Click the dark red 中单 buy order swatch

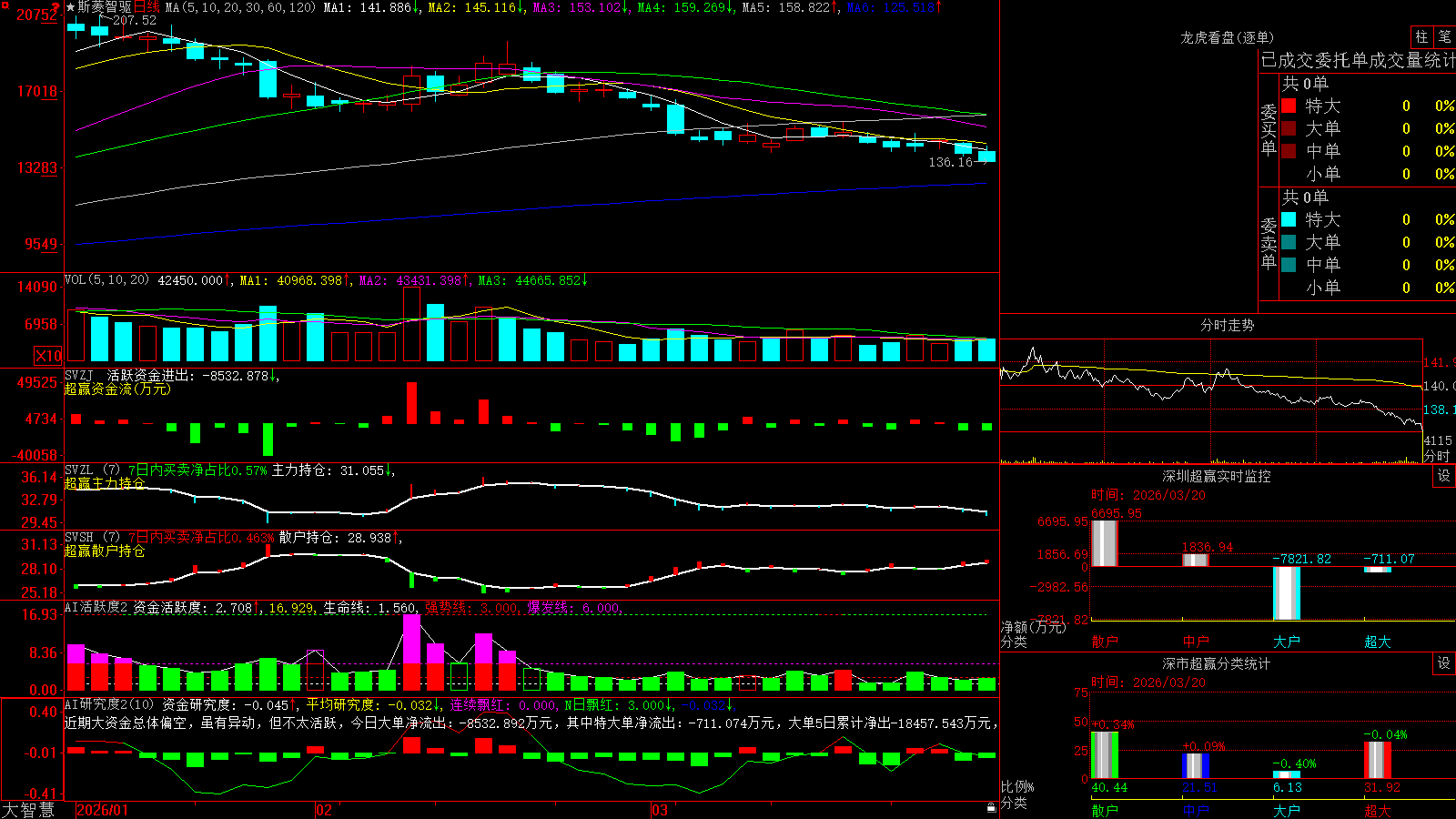[x=1289, y=151]
